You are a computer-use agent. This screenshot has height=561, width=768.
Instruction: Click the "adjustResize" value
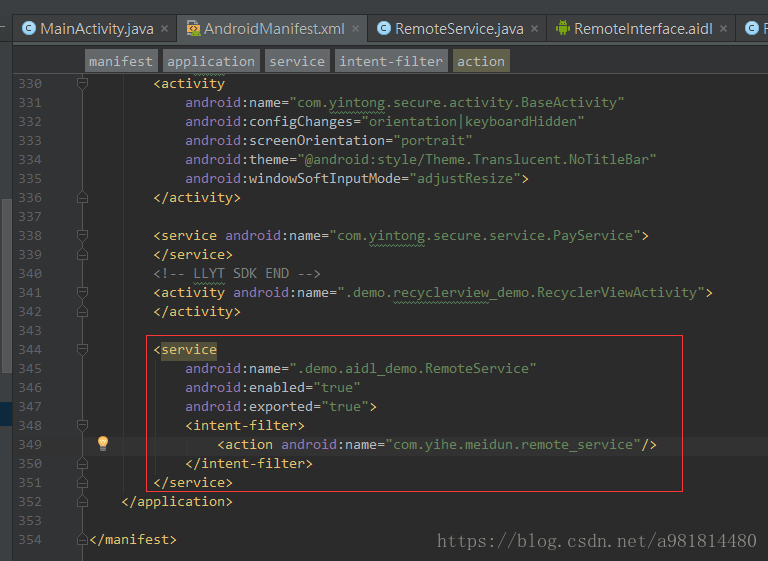coord(465,178)
